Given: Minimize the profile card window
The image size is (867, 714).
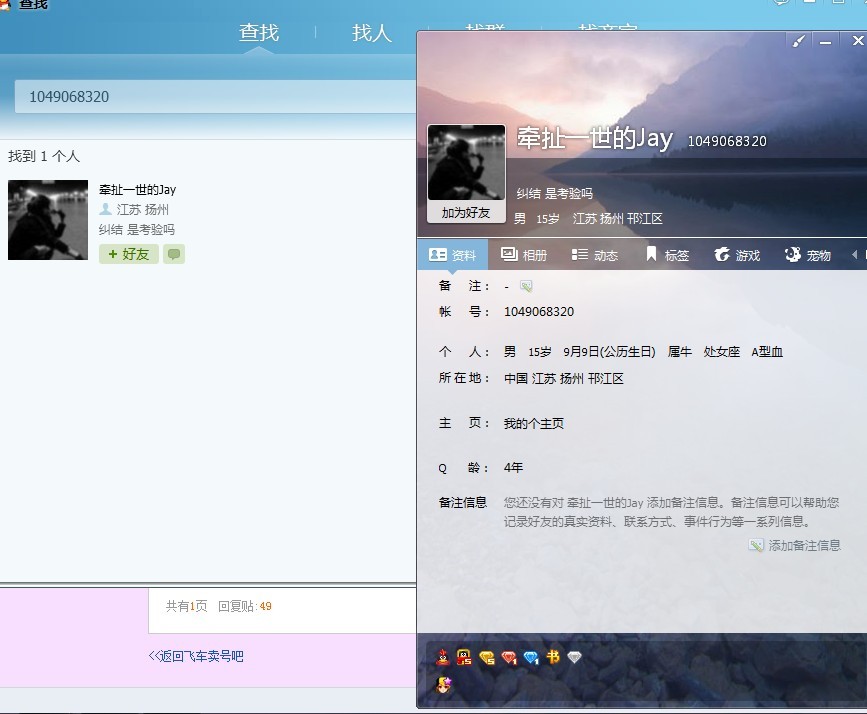Looking at the screenshot, I should [826, 41].
